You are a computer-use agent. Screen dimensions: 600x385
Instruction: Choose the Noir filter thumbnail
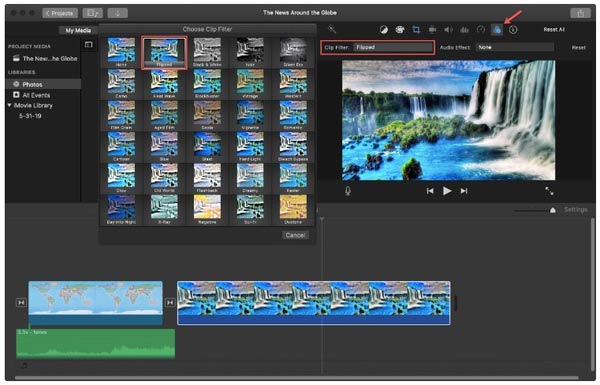pos(250,52)
